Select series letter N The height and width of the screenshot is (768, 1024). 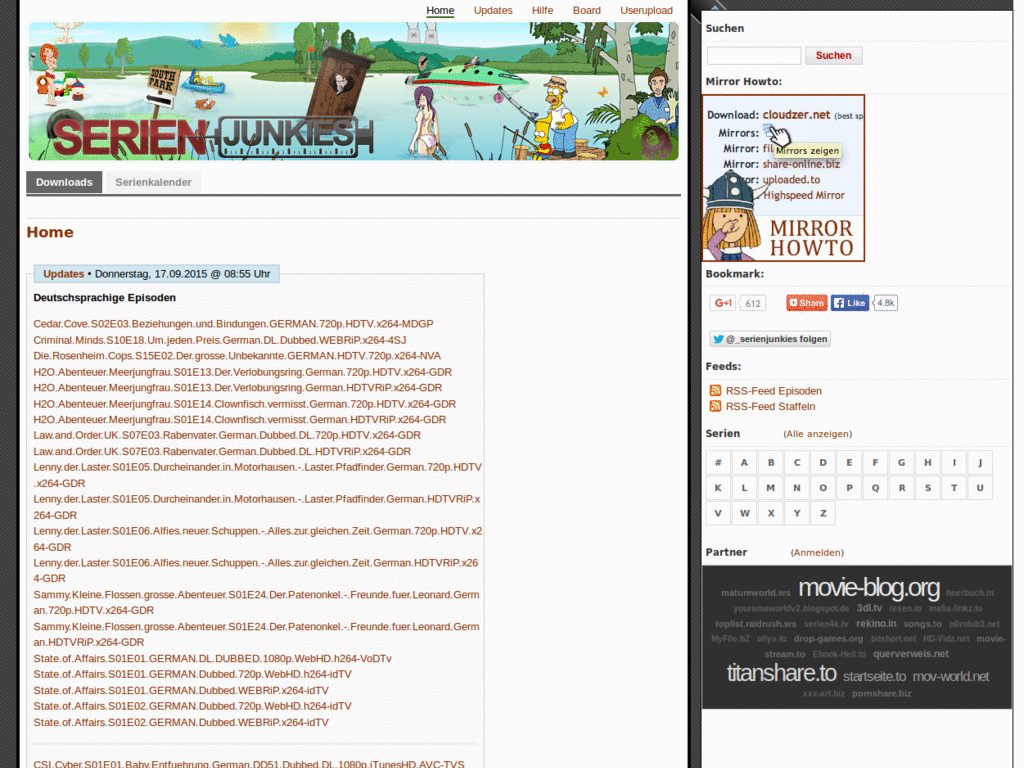click(797, 488)
